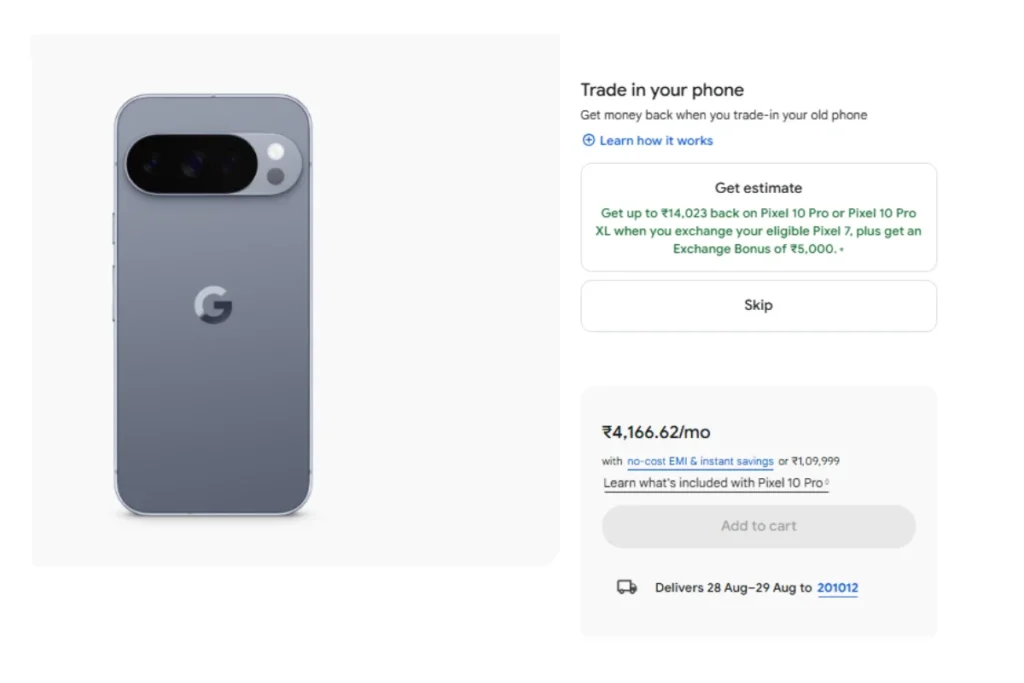This screenshot has width=1024, height=683.
Task: Click the footnote marker after Pixel 10 Pro
Action: pyautogui.click(x=826, y=483)
